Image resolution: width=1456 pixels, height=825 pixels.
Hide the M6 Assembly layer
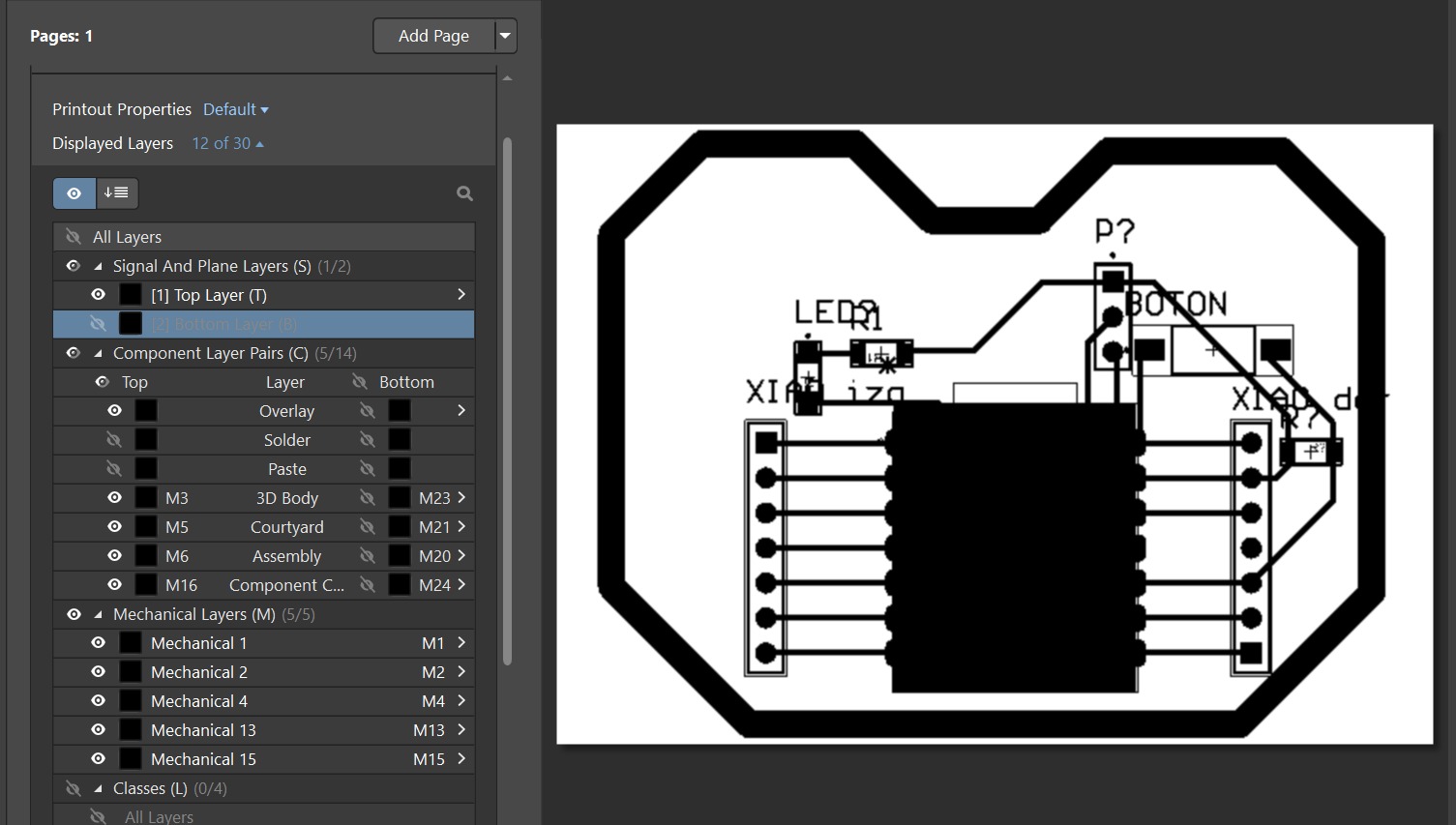115,556
